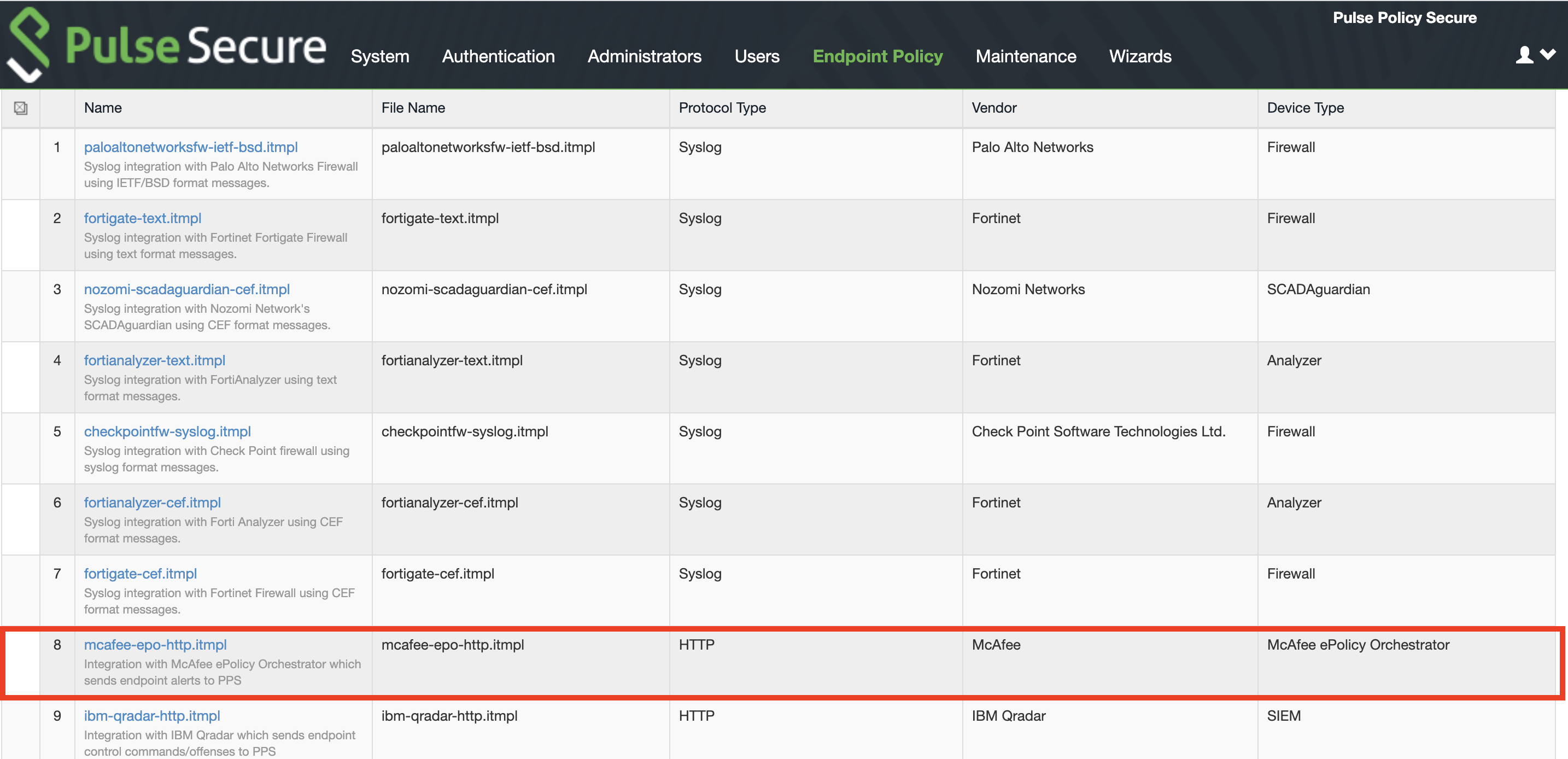Open the ibm-qradar-http.itmpl template link
The image size is (1568, 759).
[x=152, y=716]
